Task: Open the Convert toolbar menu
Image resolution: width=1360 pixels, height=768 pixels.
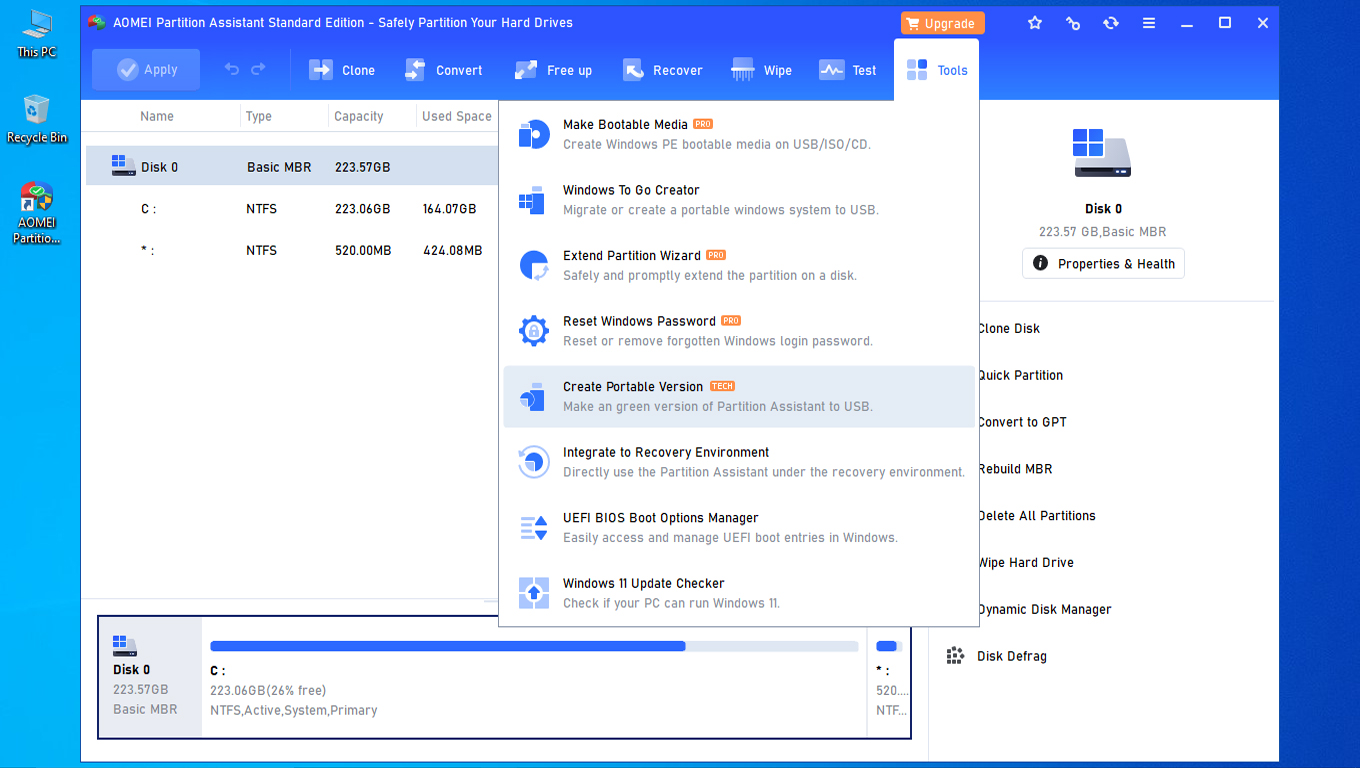Action: tap(443, 70)
